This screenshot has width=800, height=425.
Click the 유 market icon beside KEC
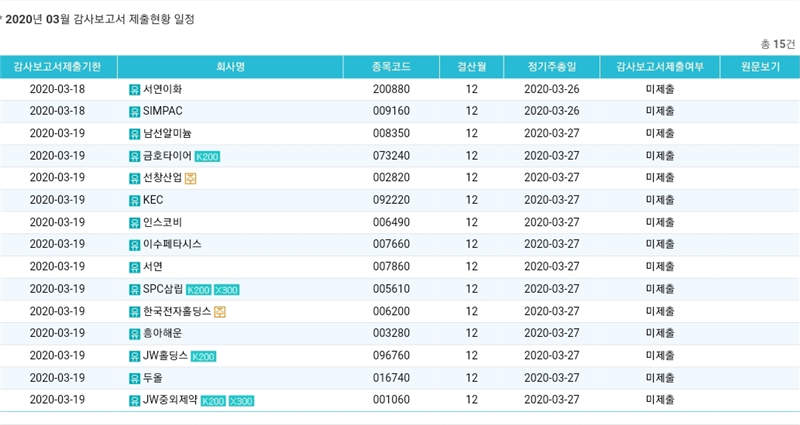[x=134, y=201]
